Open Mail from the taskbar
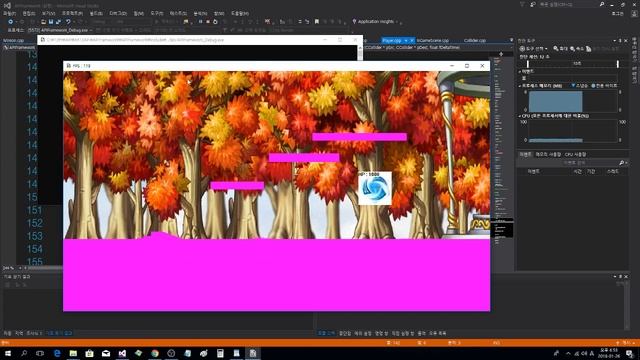The width and height of the screenshot is (640, 360). [x=106, y=353]
